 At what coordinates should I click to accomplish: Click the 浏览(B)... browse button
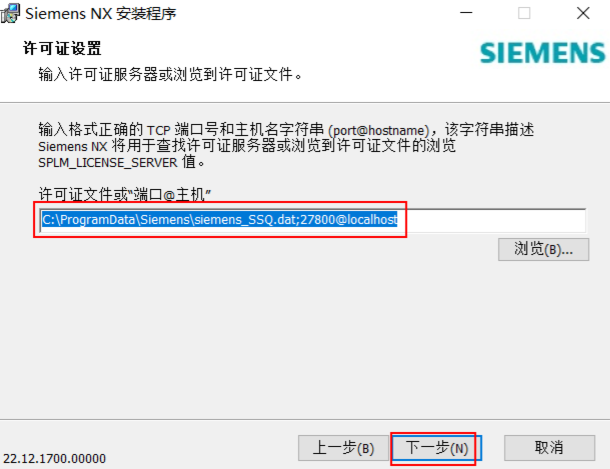pos(543,249)
